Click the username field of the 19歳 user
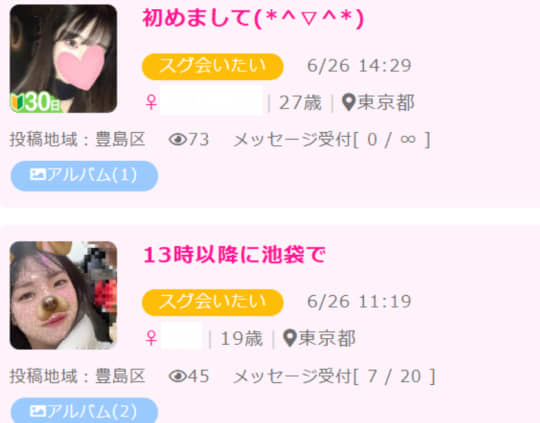540x423 pixels. pyautogui.click(x=181, y=337)
